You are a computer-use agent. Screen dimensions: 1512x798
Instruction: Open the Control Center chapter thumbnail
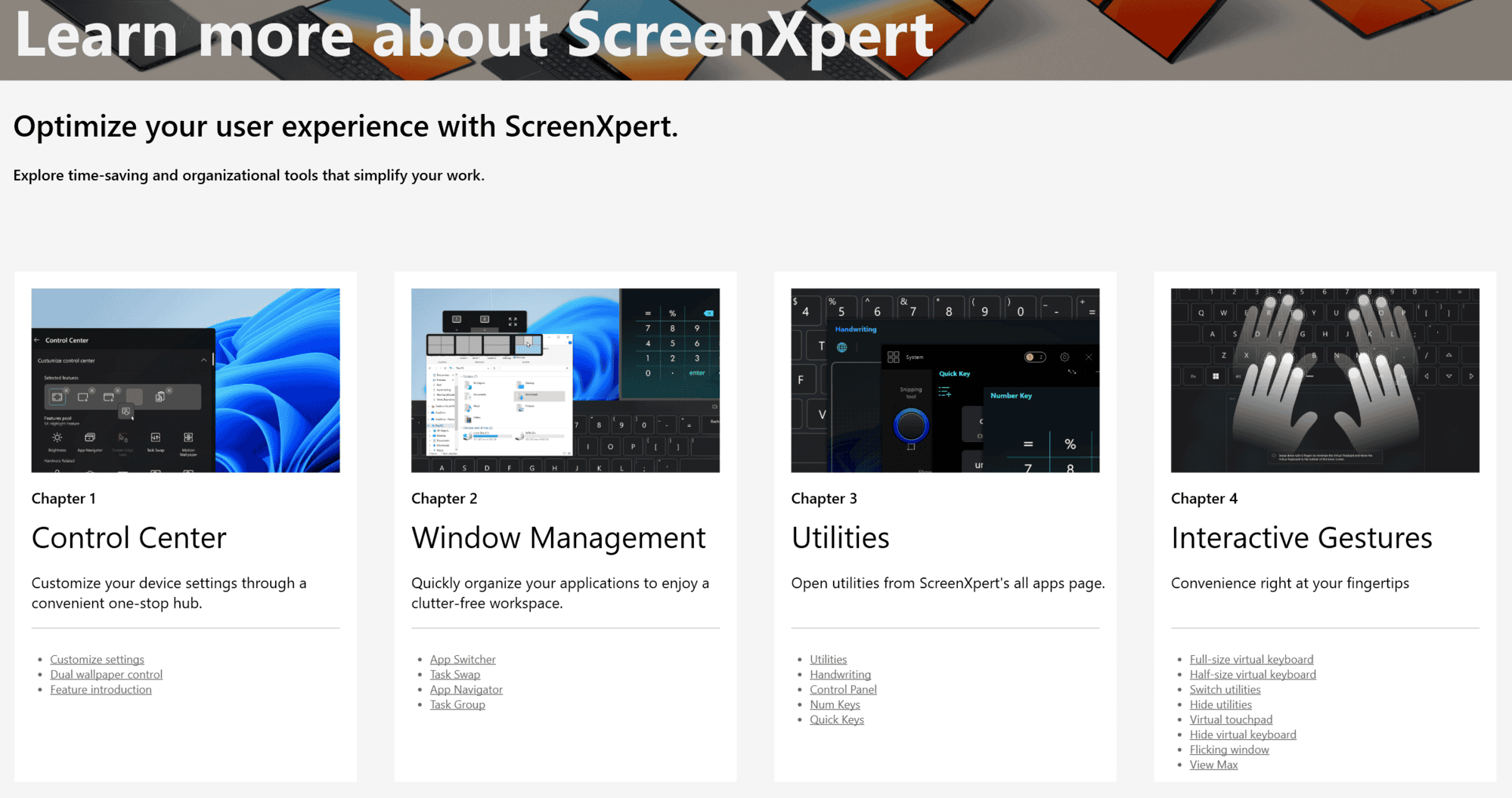click(185, 380)
